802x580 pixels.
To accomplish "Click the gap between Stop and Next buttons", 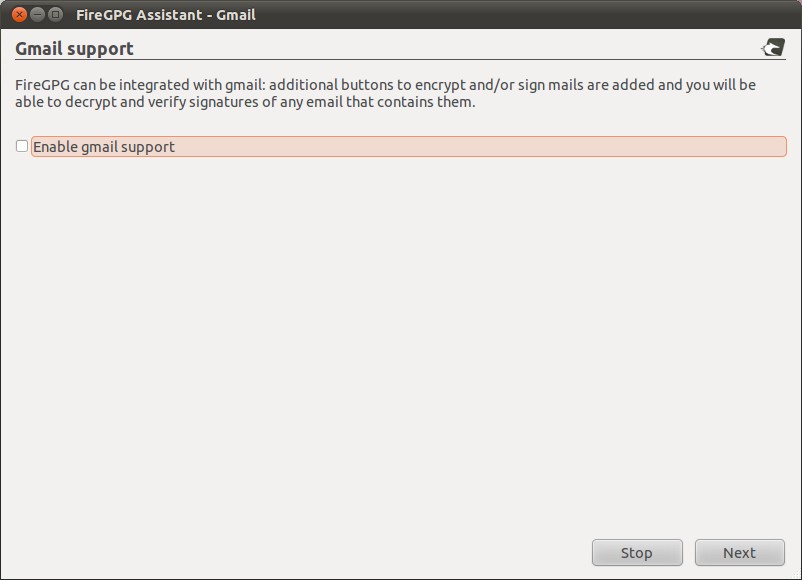I will coord(689,553).
